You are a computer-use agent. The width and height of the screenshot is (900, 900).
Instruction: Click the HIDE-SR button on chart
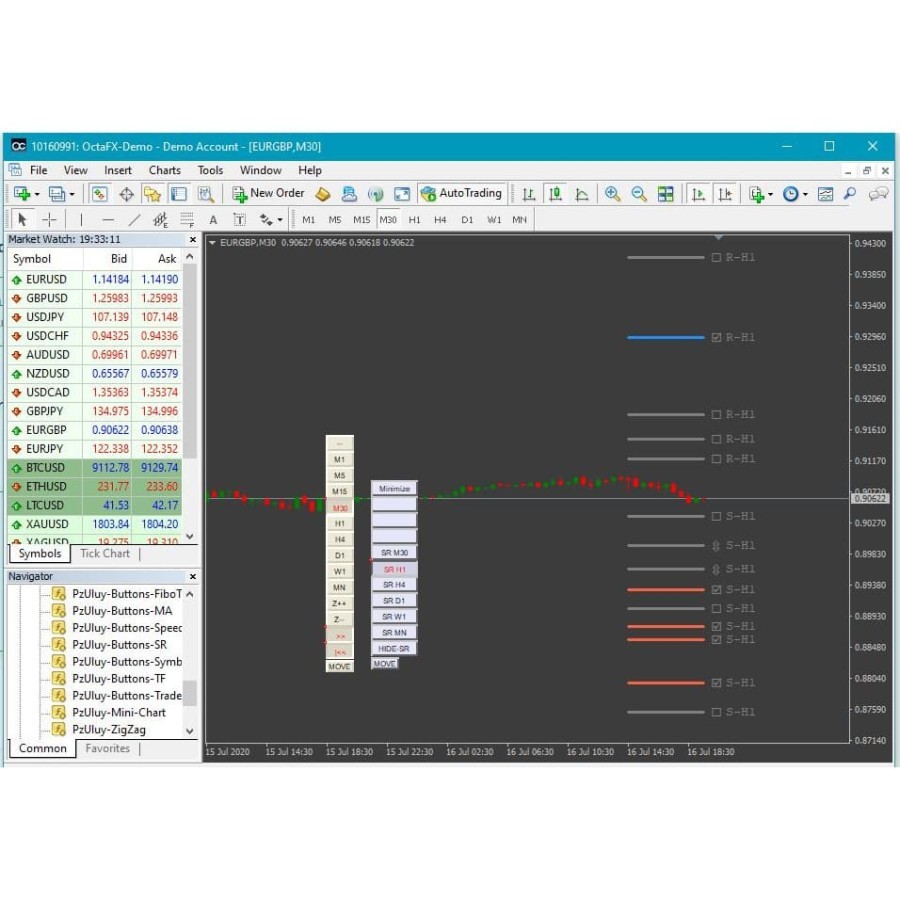(x=394, y=649)
